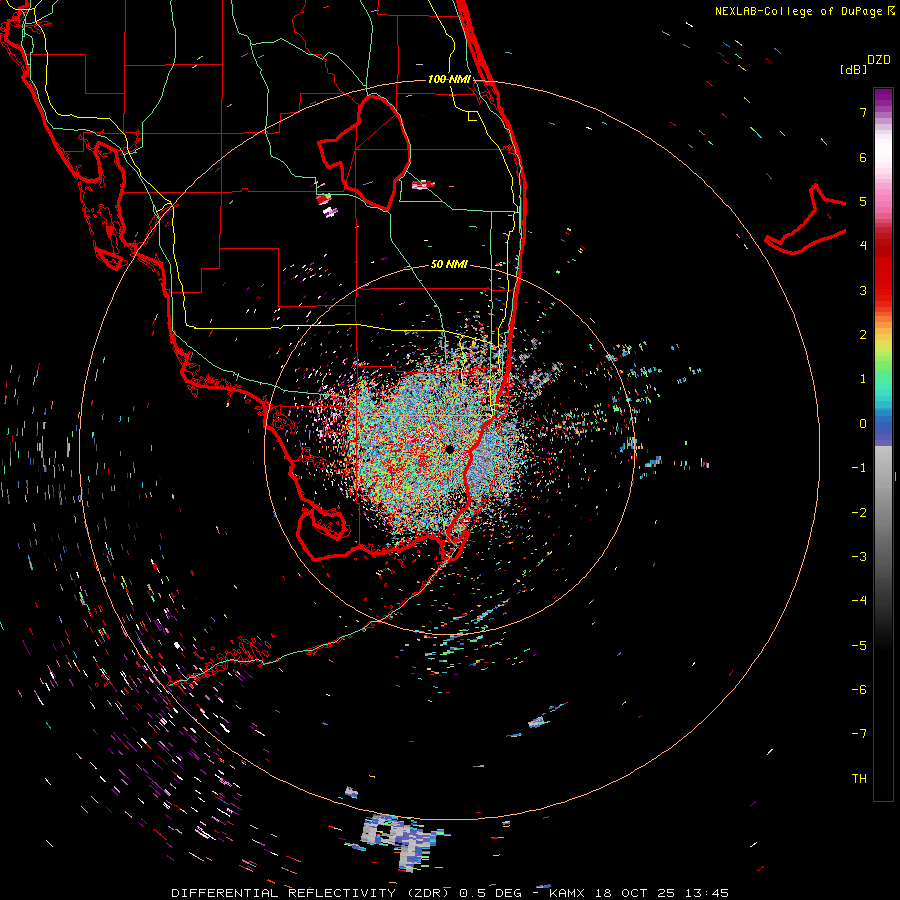Viewport: 900px width, 900px height.
Task: Click the 50 NMI range ring label
Action: 449,264
